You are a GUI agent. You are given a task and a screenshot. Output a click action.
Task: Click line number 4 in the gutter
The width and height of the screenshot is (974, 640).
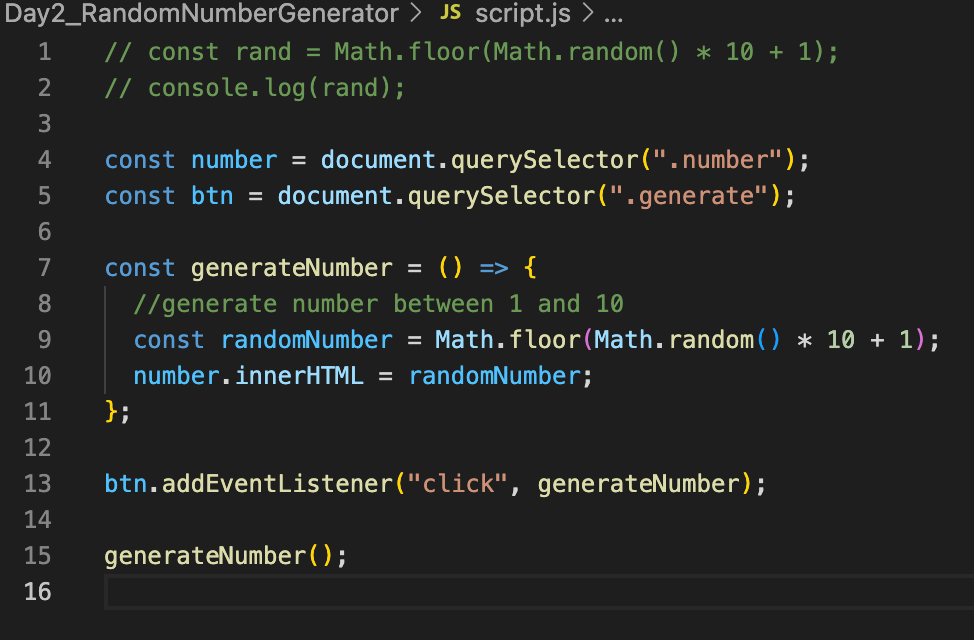tap(44, 160)
